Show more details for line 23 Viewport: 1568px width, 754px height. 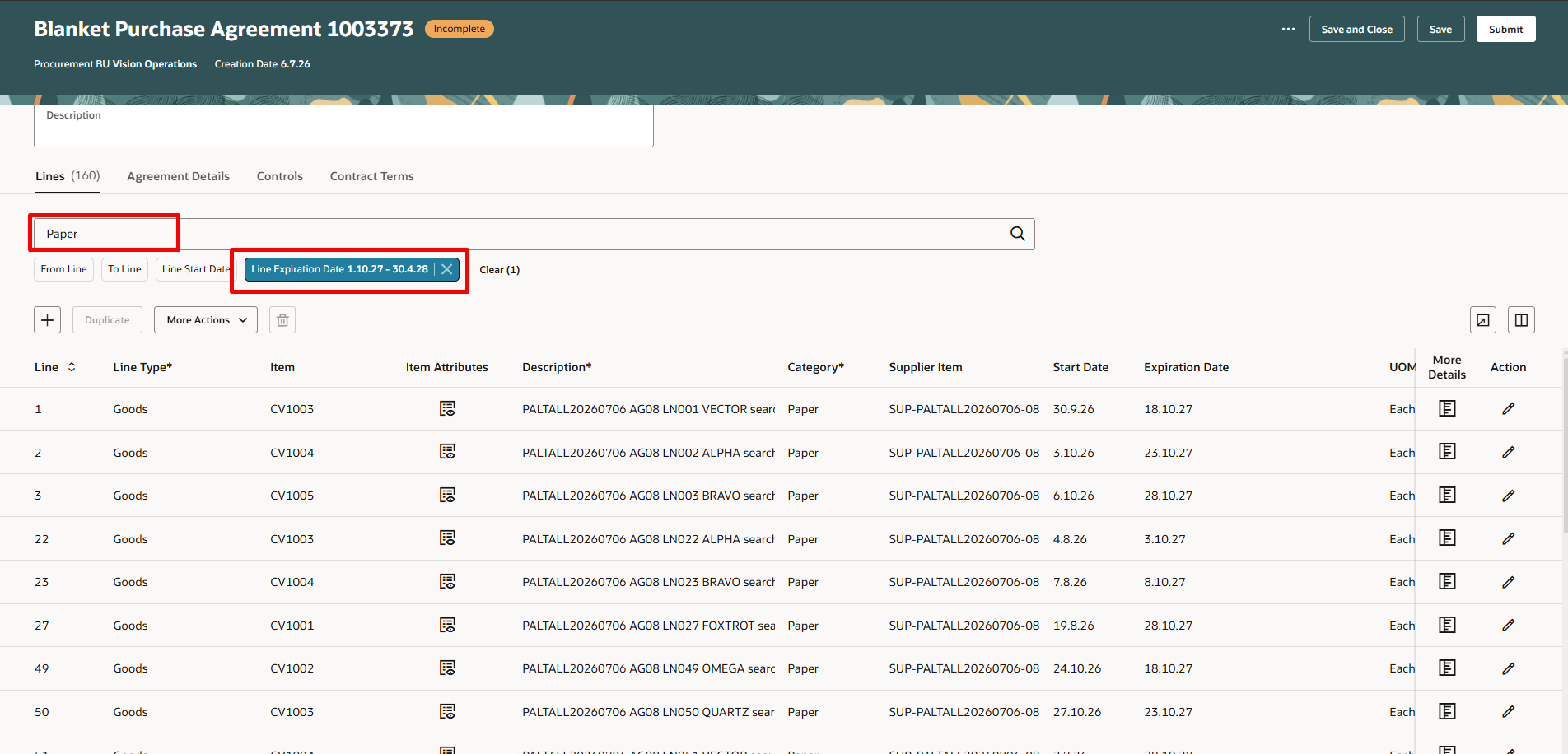(1447, 581)
